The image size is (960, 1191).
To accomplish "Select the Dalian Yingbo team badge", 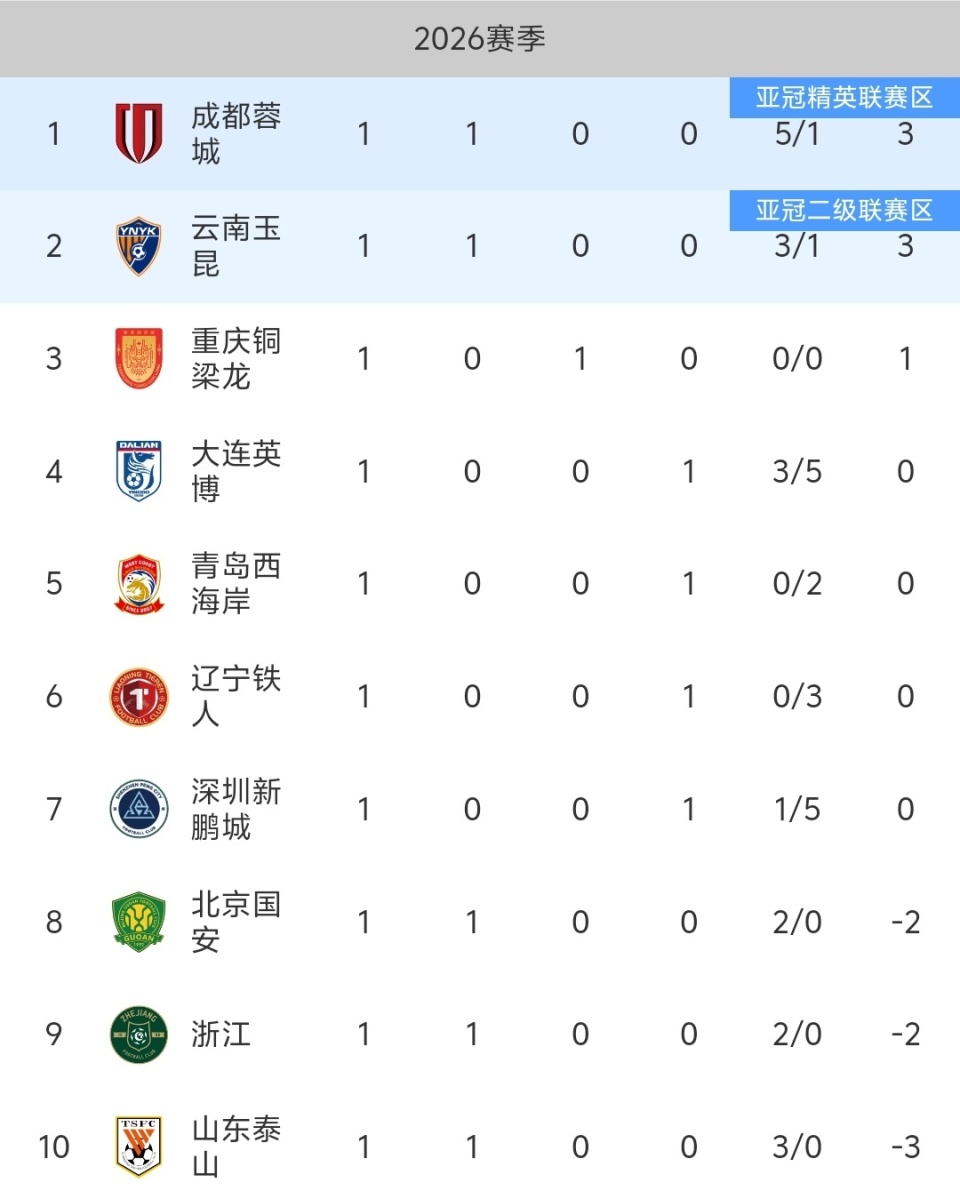I will pos(138,471).
